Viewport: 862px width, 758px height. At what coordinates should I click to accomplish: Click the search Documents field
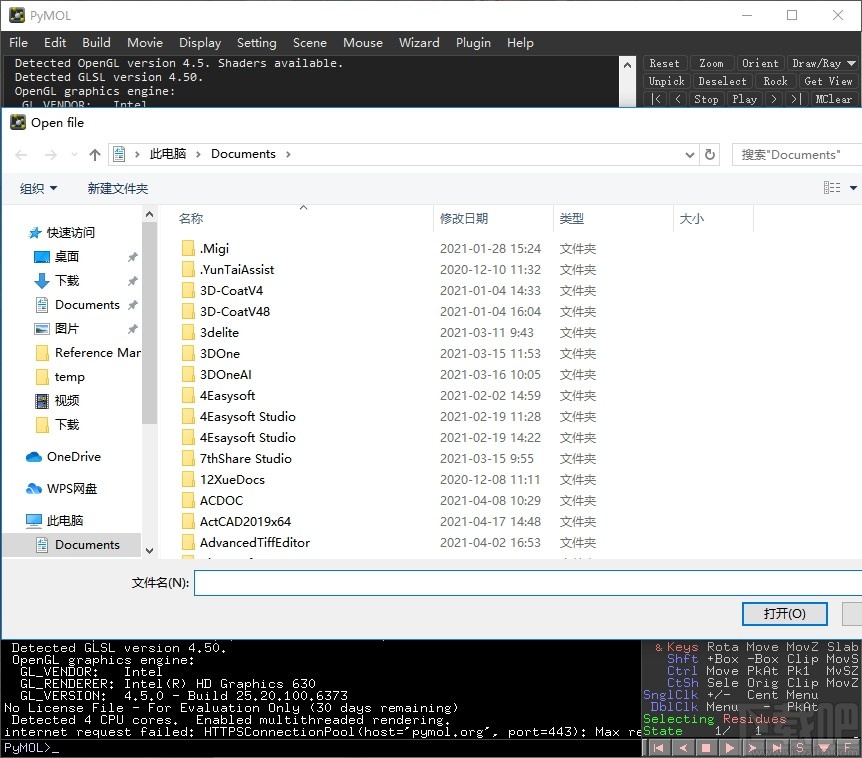pos(797,155)
